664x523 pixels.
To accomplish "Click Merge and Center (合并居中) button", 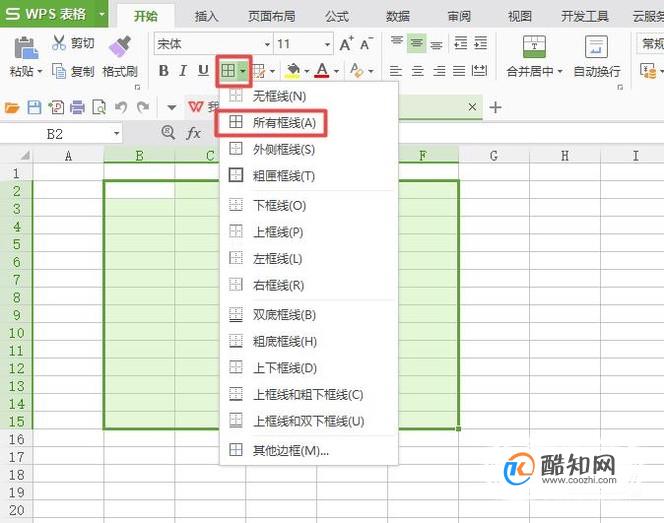I will point(534,57).
